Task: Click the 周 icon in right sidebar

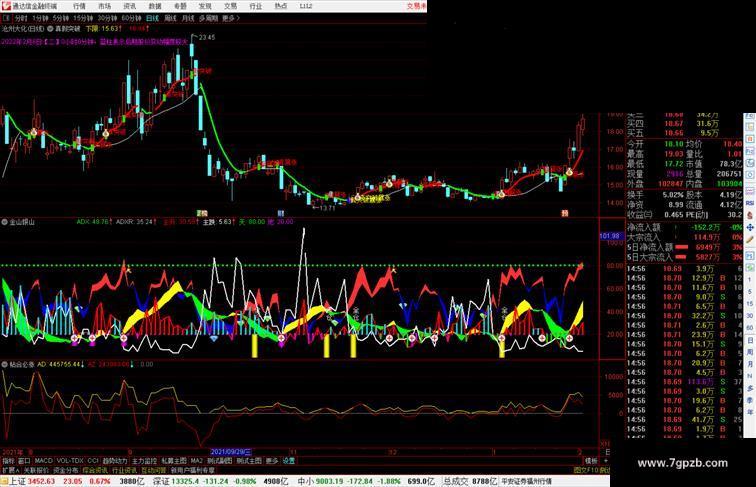Action: (750, 352)
